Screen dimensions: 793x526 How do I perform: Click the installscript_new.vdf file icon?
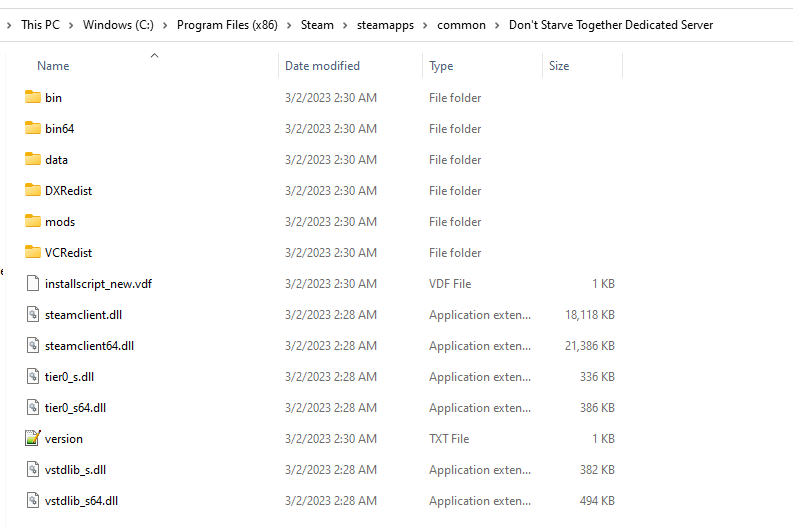[x=32, y=284]
